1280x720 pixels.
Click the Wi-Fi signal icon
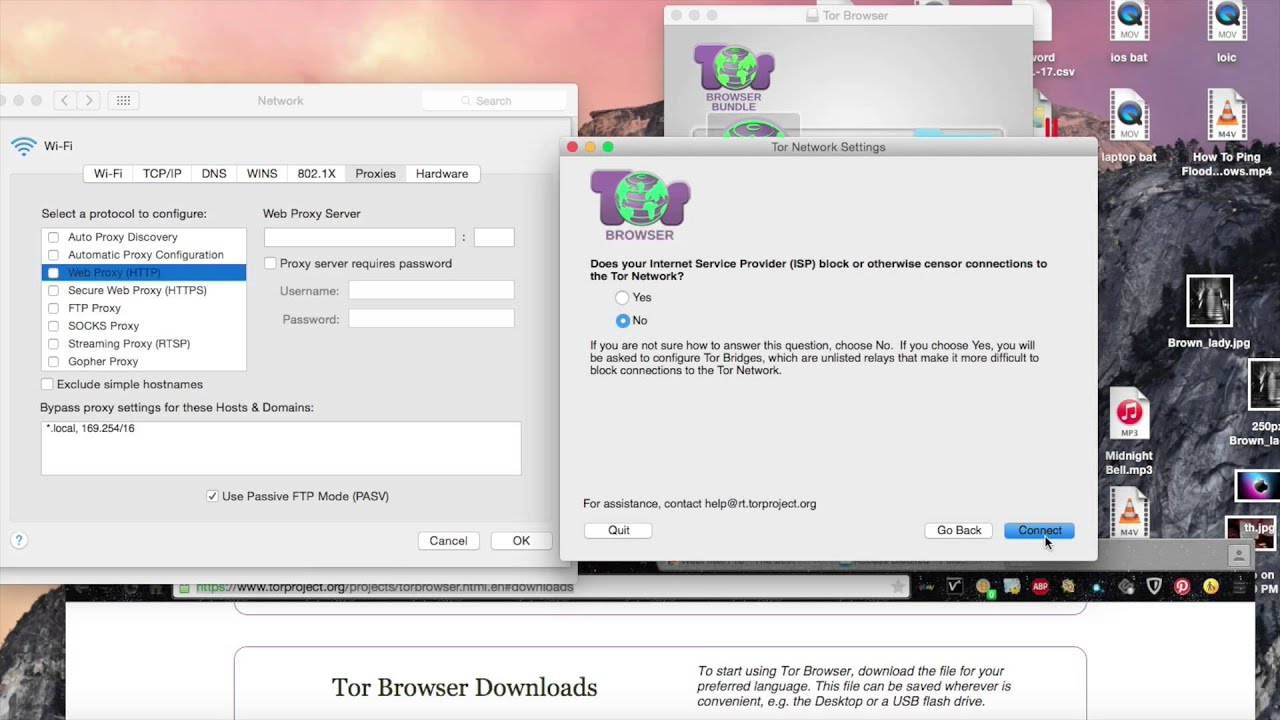[24, 146]
